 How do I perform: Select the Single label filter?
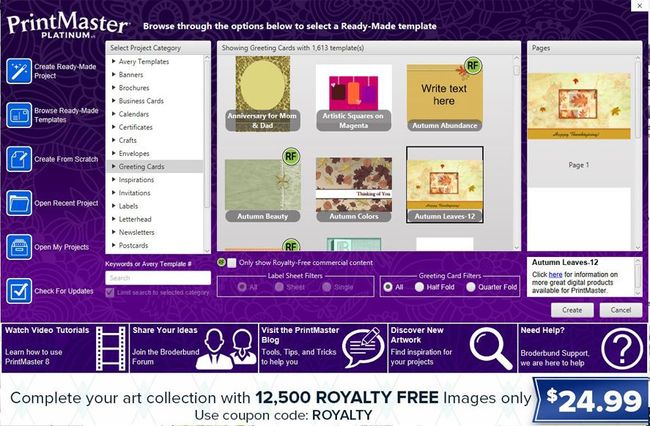(x=327, y=287)
